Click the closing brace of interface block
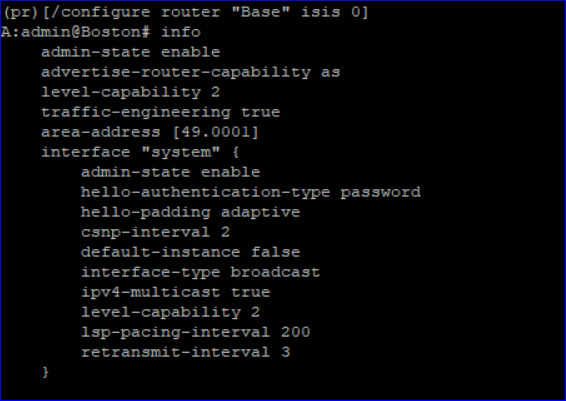Screen dimensions: 566x401 [45, 372]
